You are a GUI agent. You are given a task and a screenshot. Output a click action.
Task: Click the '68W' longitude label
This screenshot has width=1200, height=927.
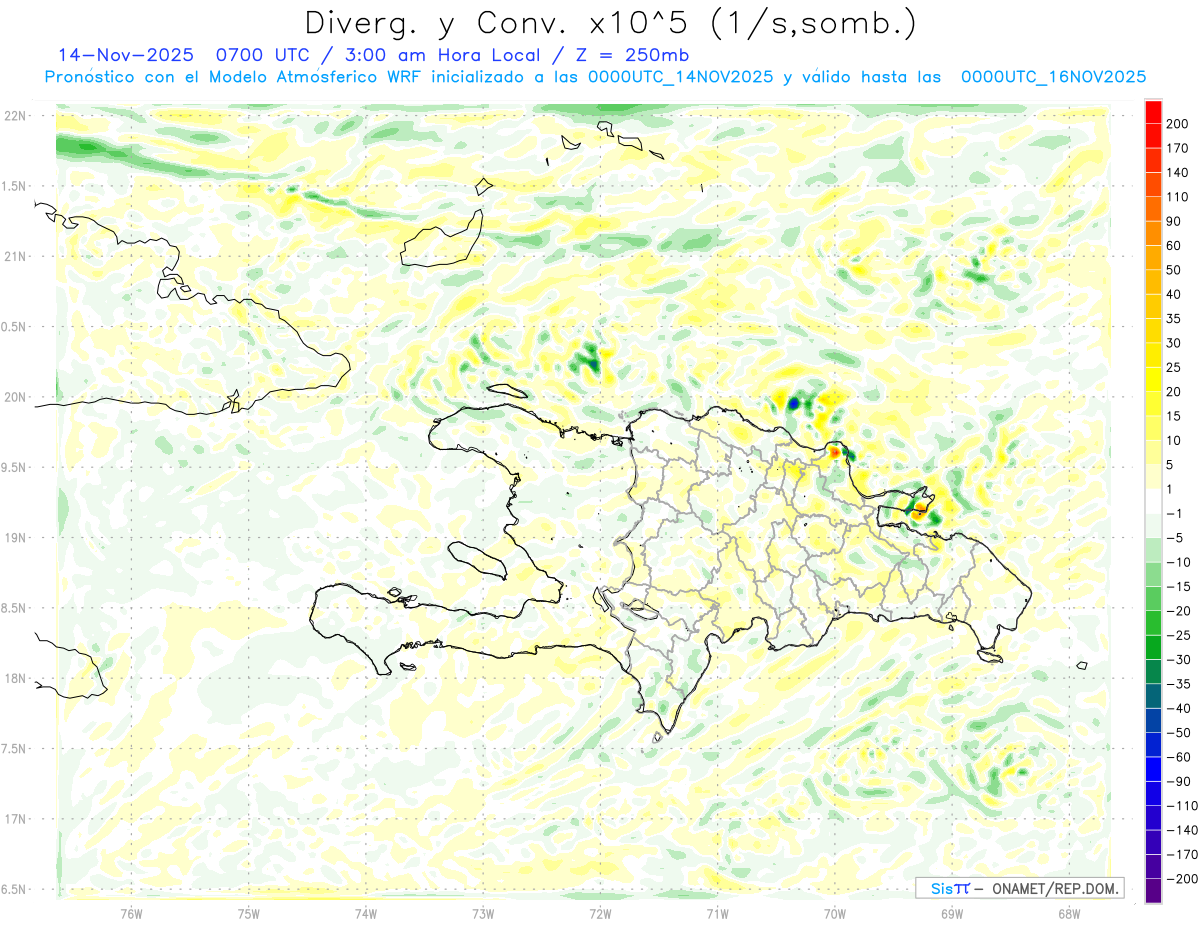[x=1069, y=913]
